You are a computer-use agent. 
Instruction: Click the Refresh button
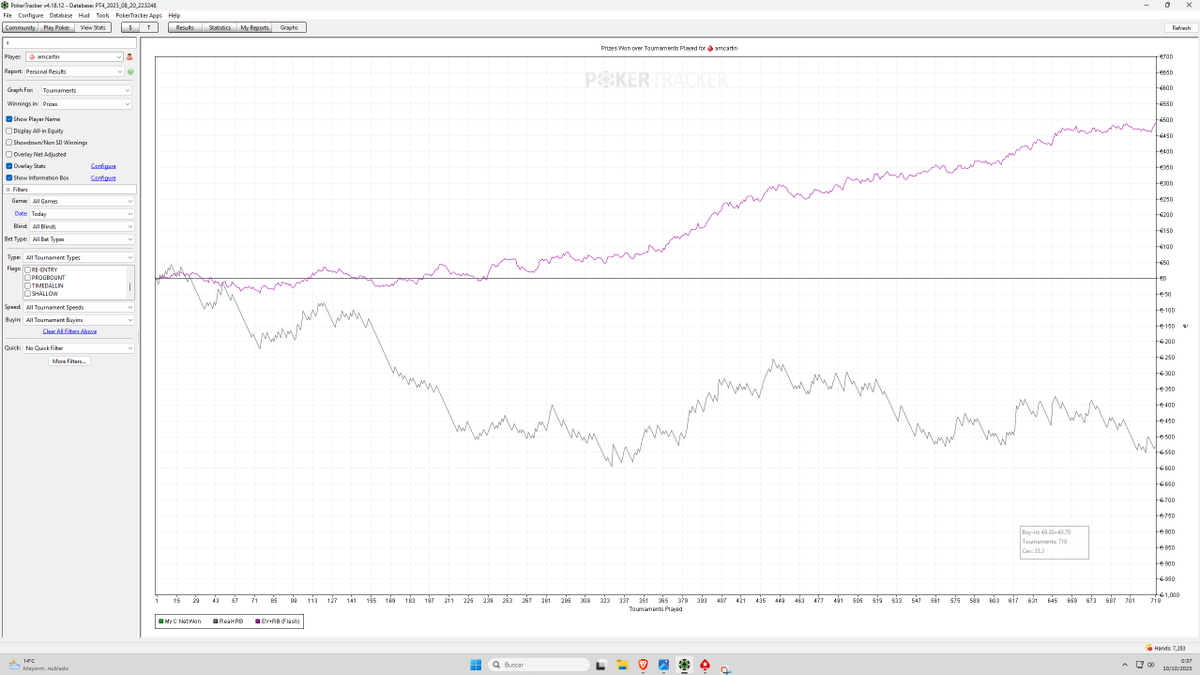[x=1181, y=28]
